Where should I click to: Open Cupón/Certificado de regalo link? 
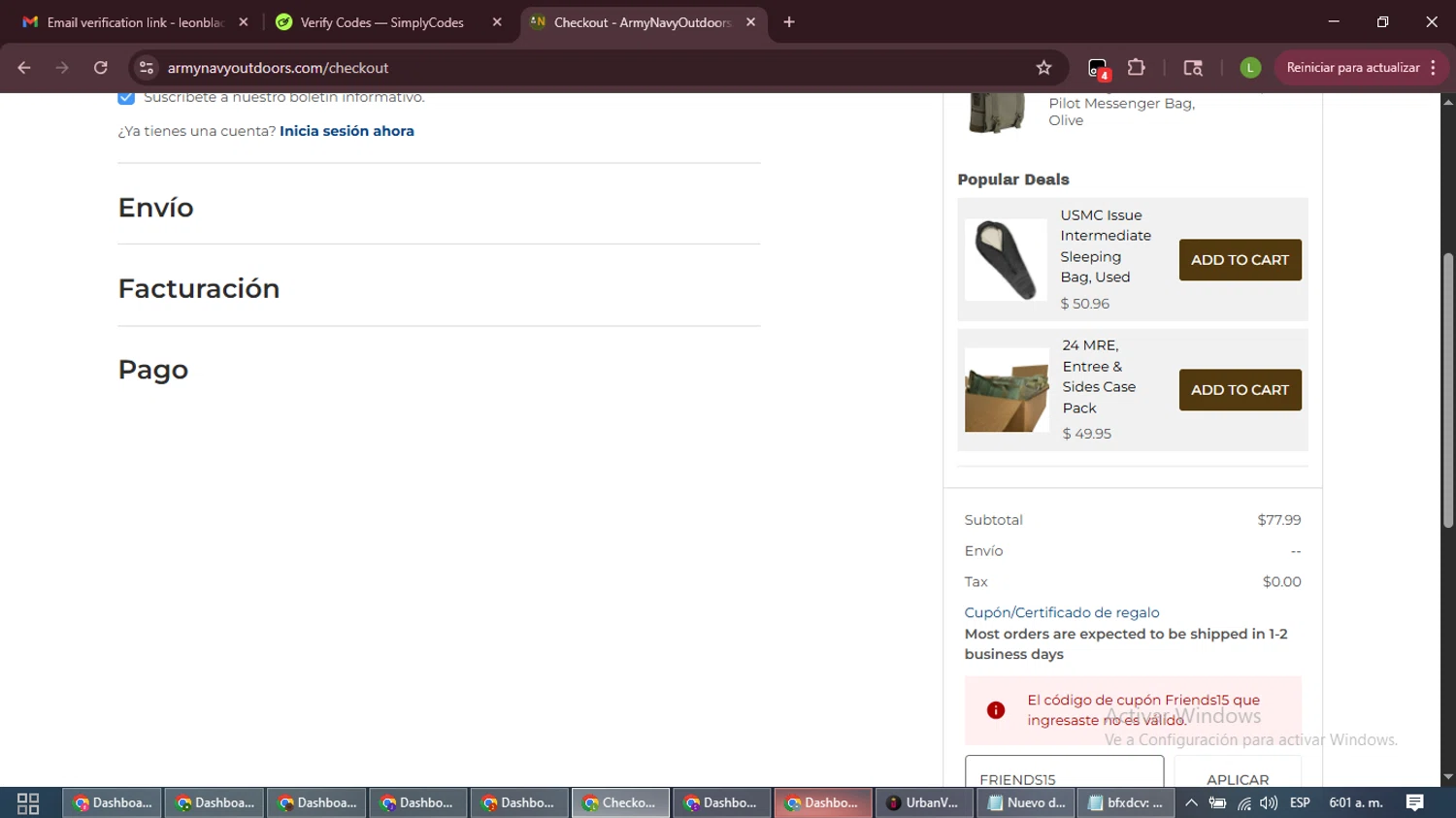pos(1061,612)
